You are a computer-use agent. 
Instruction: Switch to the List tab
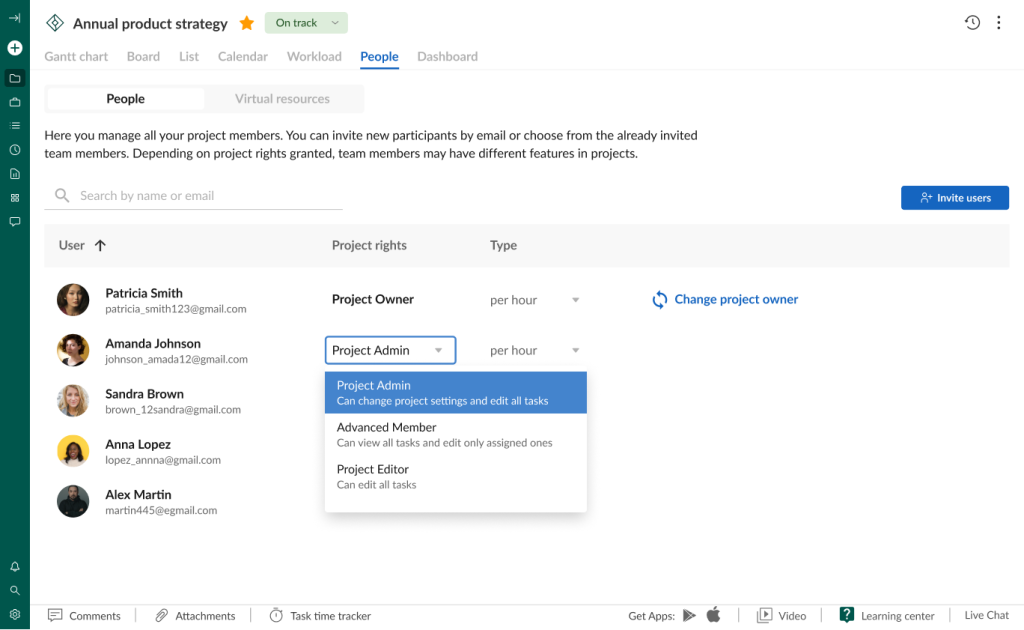coord(189,57)
